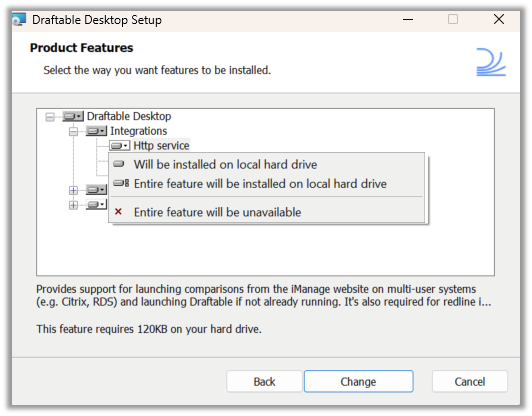Collapse the Integrations tree node
The image size is (532, 416).
point(73,131)
